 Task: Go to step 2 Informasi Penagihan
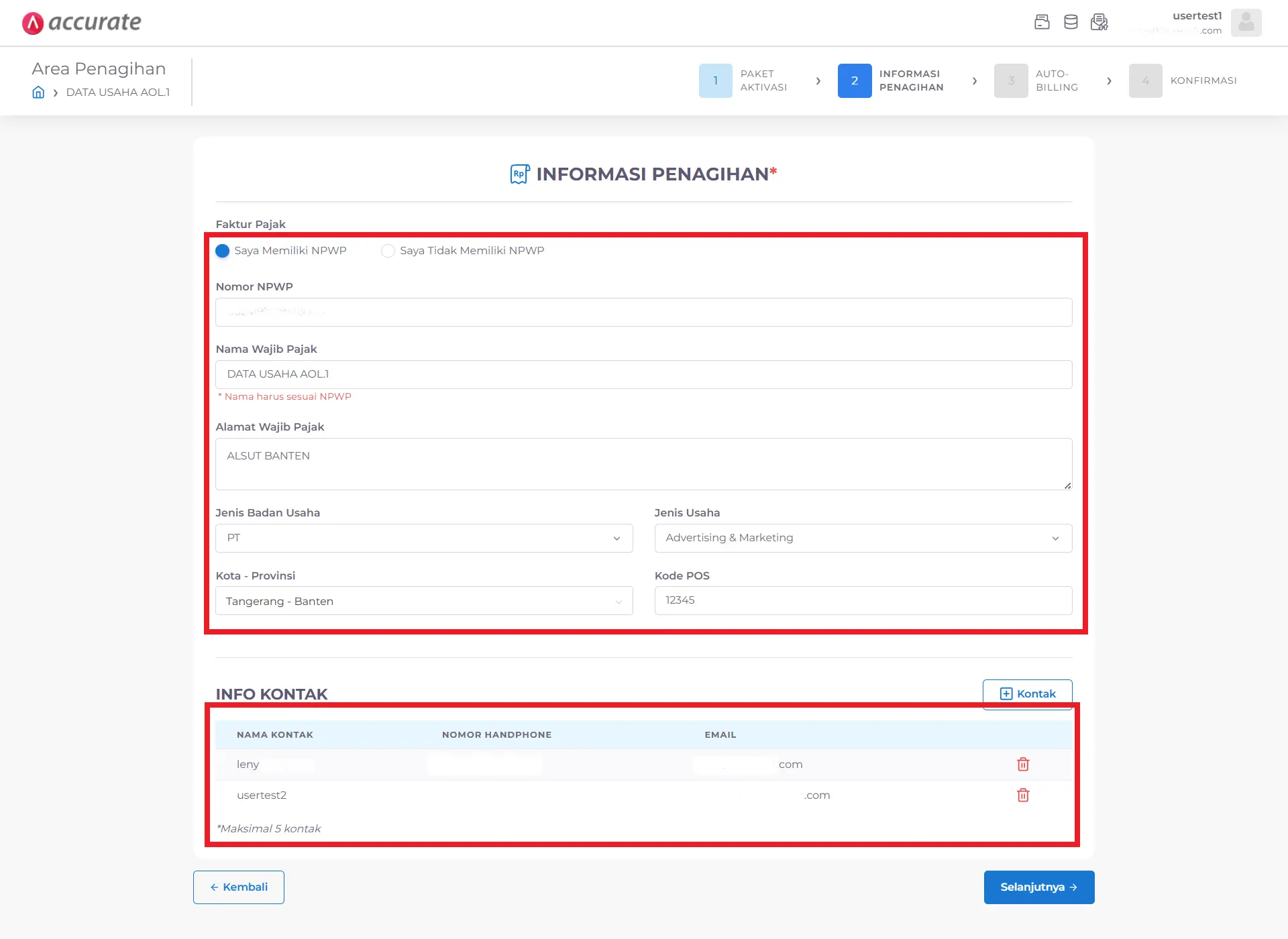tap(891, 80)
